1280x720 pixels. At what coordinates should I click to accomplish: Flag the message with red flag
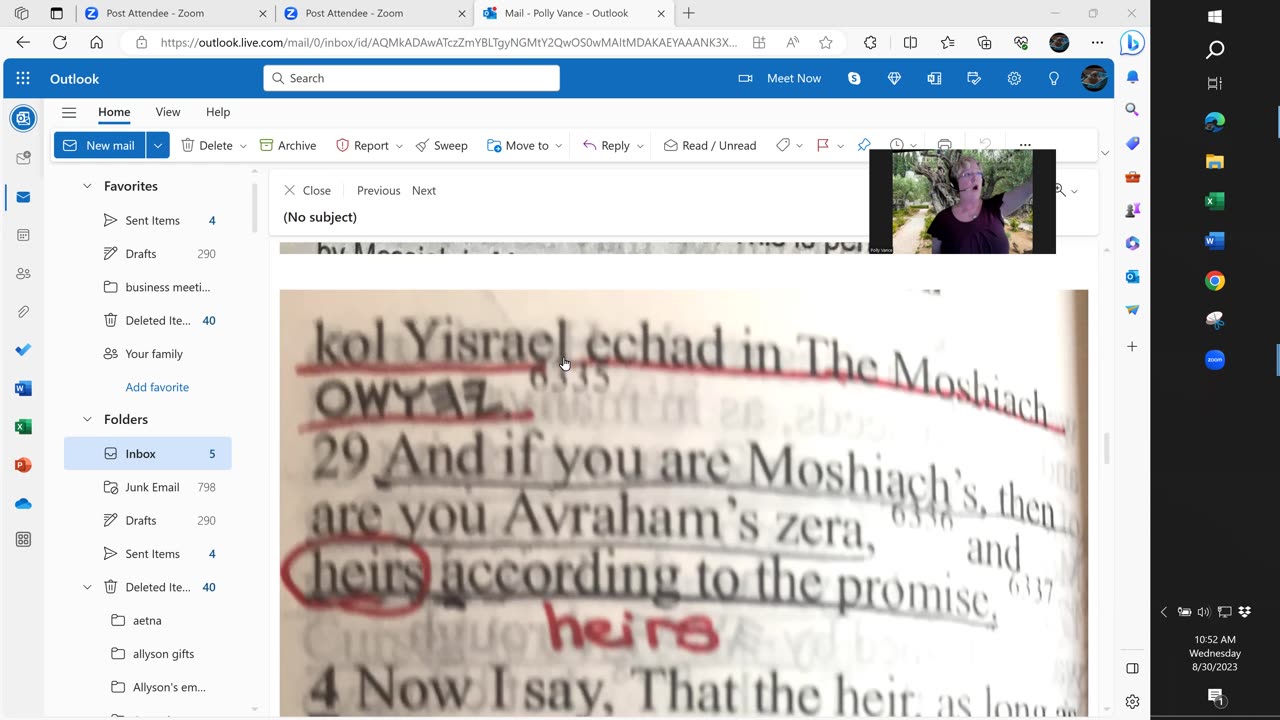[823, 145]
